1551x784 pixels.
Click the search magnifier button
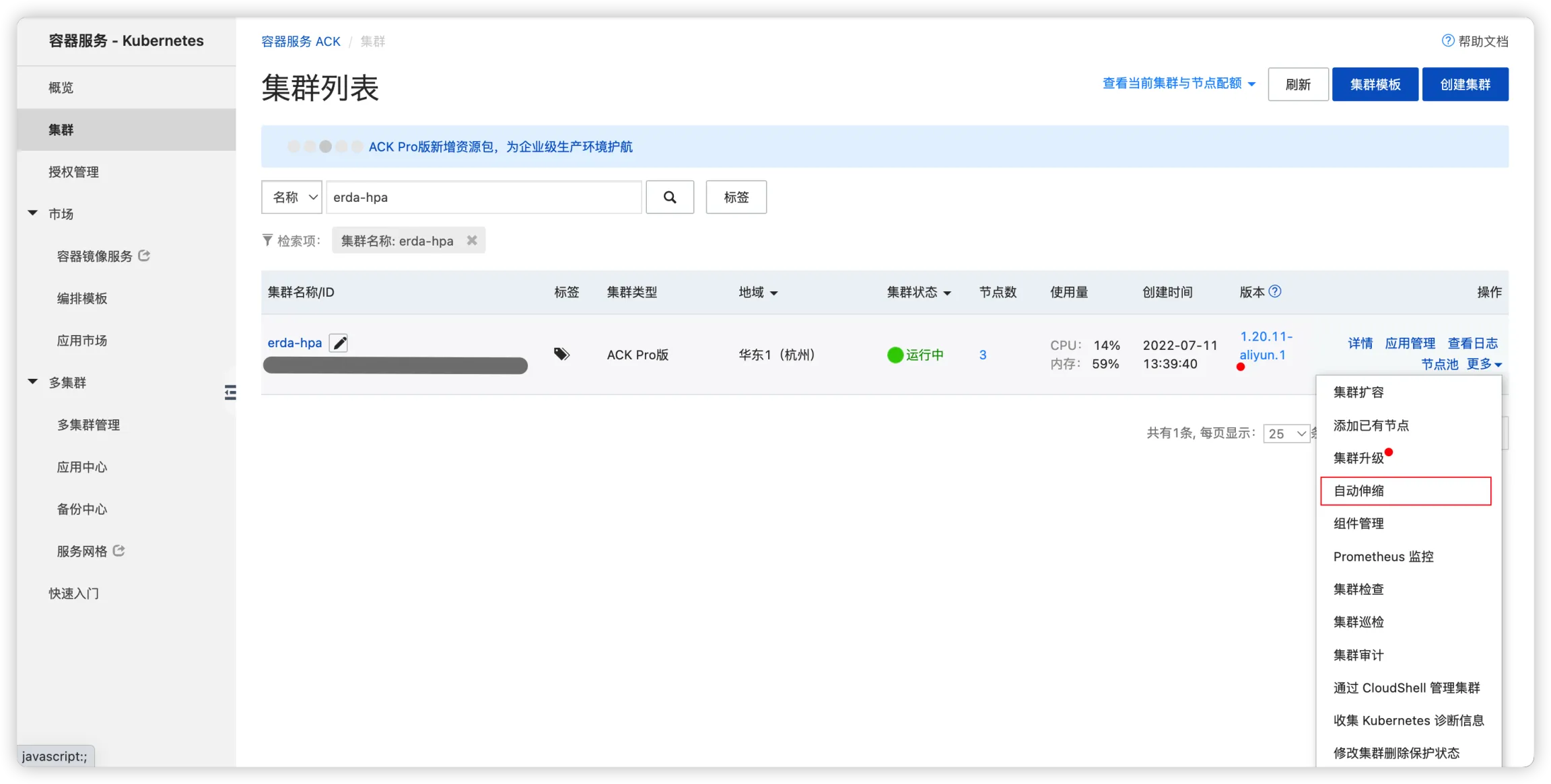(669, 197)
